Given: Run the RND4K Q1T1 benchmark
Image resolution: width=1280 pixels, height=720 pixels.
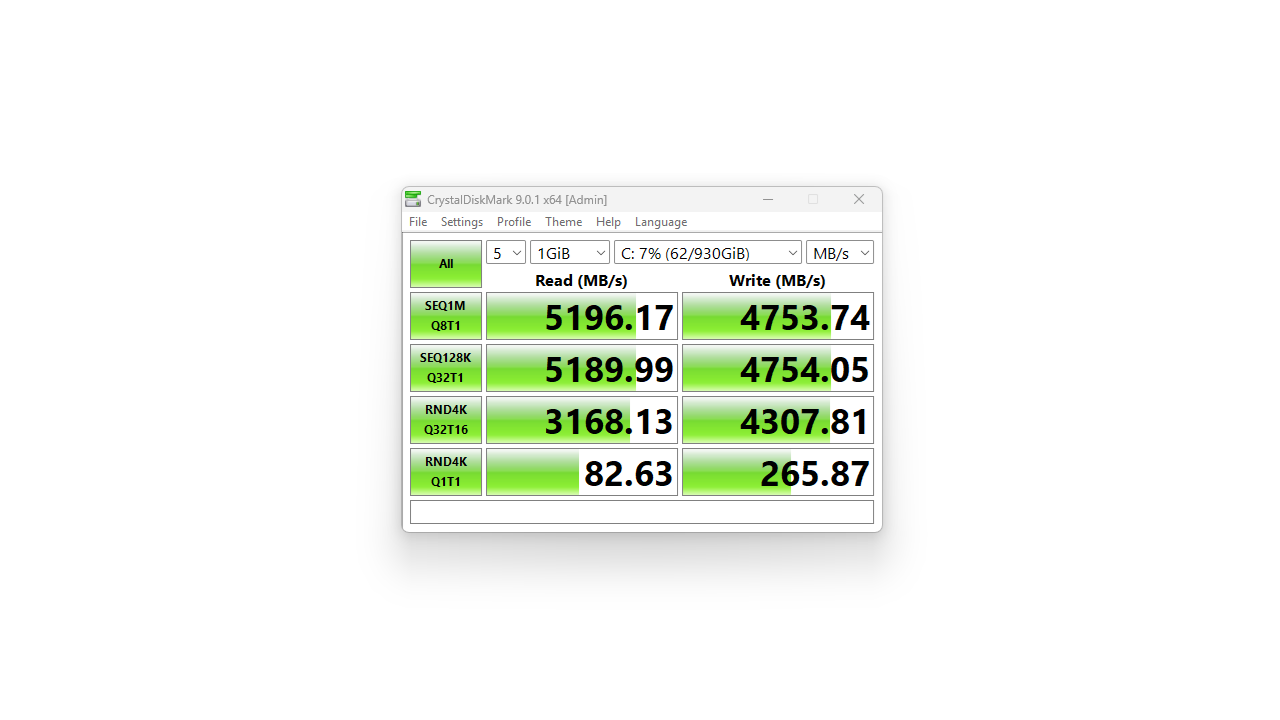Looking at the screenshot, I should [446, 472].
